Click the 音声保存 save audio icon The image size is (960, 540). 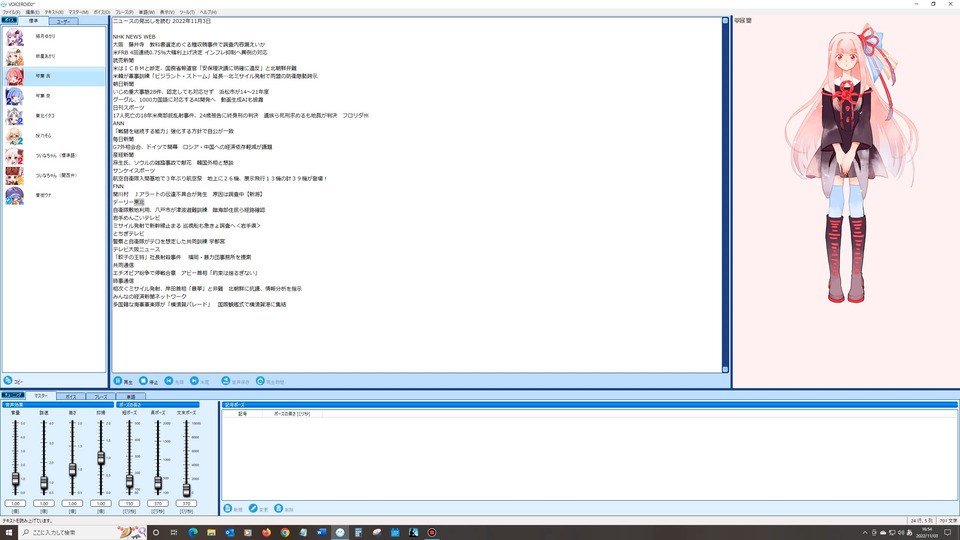point(225,381)
